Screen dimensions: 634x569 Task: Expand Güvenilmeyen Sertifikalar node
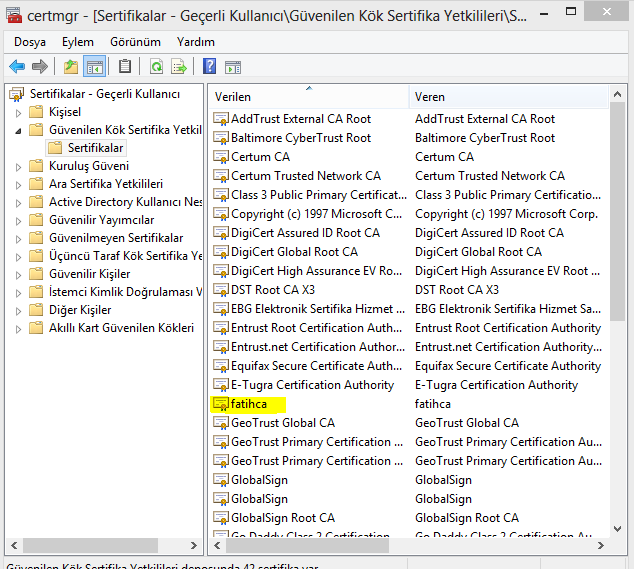(18, 239)
